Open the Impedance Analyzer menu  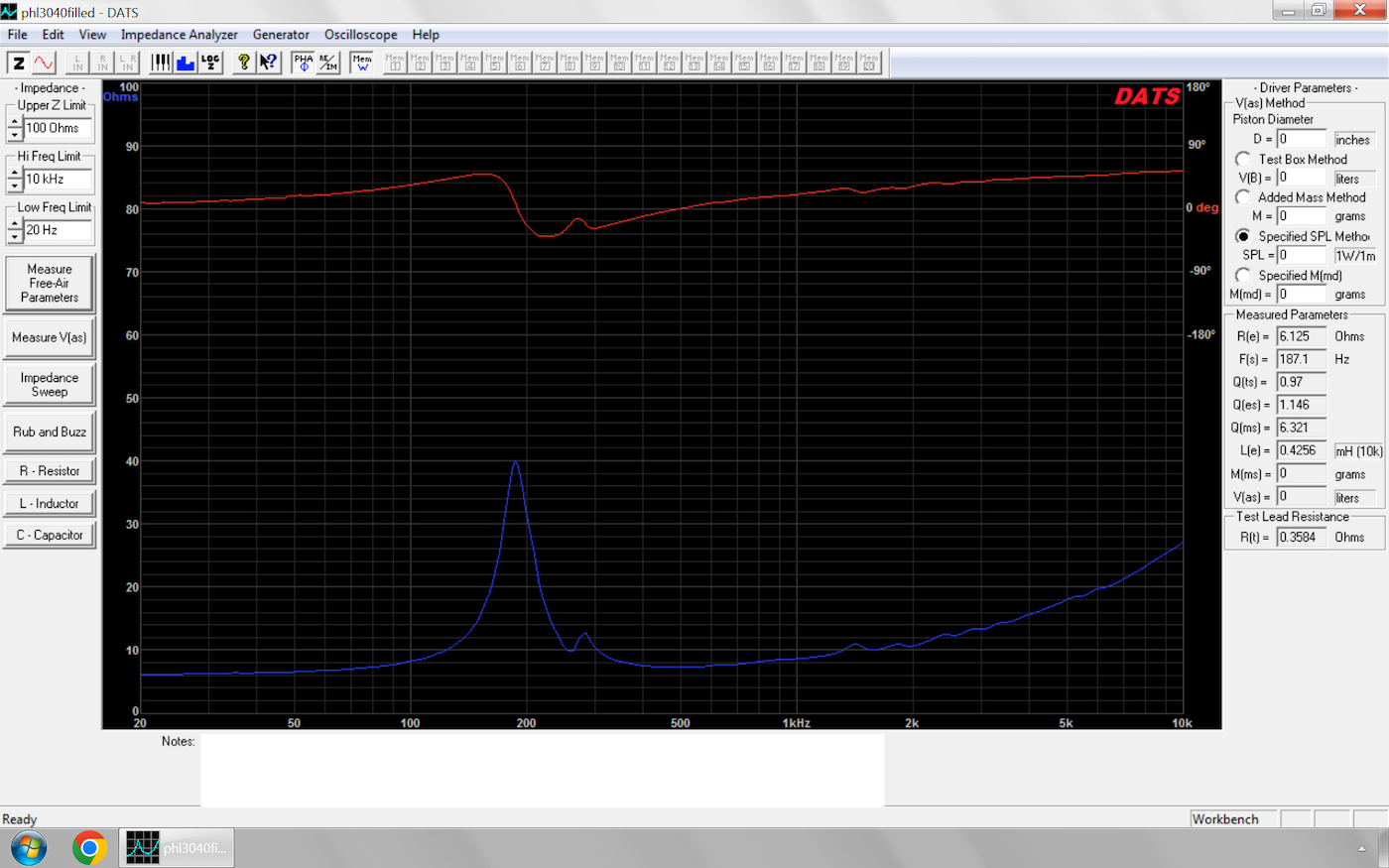[x=179, y=35]
